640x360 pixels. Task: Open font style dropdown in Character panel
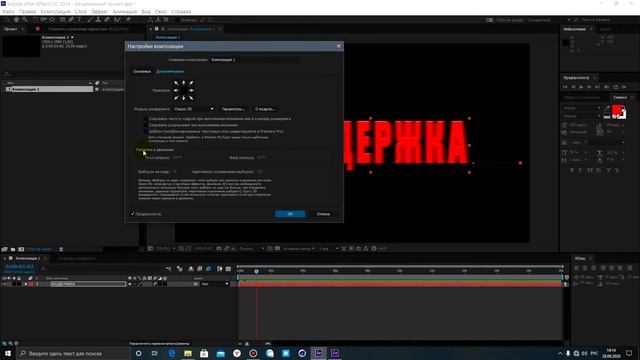pyautogui.click(x=582, y=116)
